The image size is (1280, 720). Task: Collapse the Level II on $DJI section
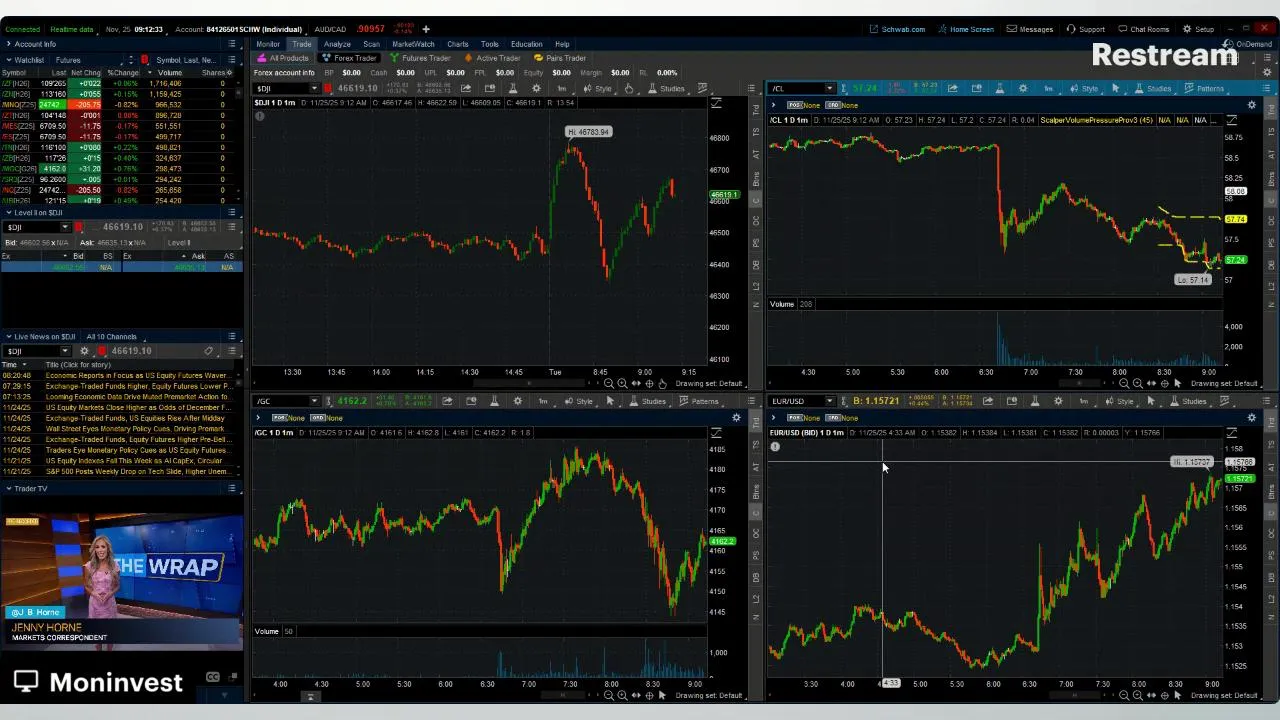click(8, 213)
